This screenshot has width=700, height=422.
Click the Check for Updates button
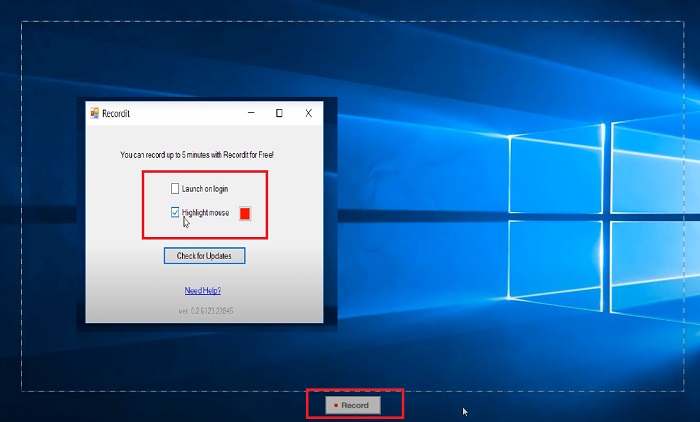tap(204, 256)
